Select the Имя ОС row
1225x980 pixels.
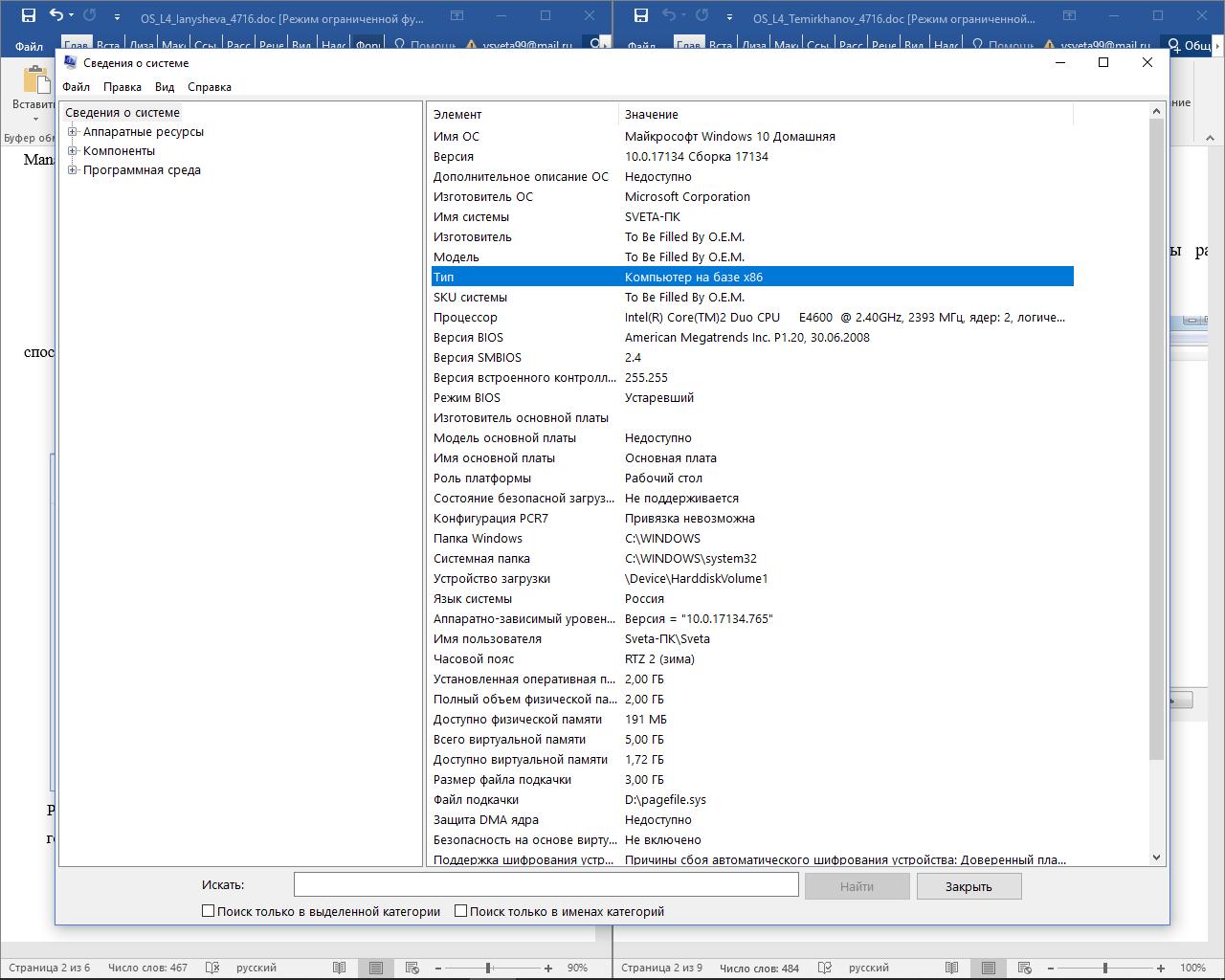752,137
